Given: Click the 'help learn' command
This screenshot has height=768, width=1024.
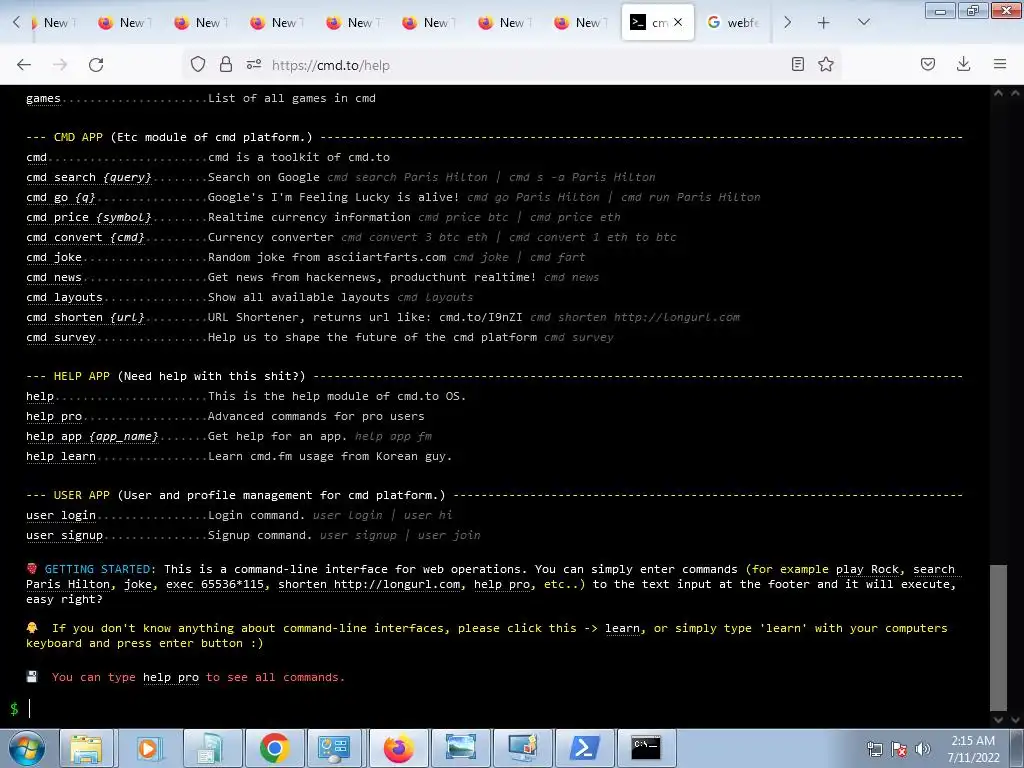Looking at the screenshot, I should coord(61,456).
